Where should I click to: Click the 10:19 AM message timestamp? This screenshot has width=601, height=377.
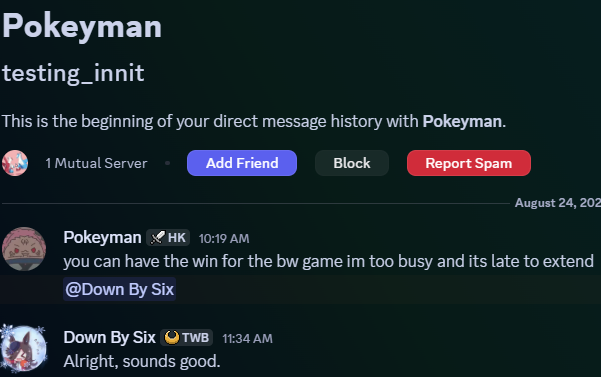click(224, 239)
